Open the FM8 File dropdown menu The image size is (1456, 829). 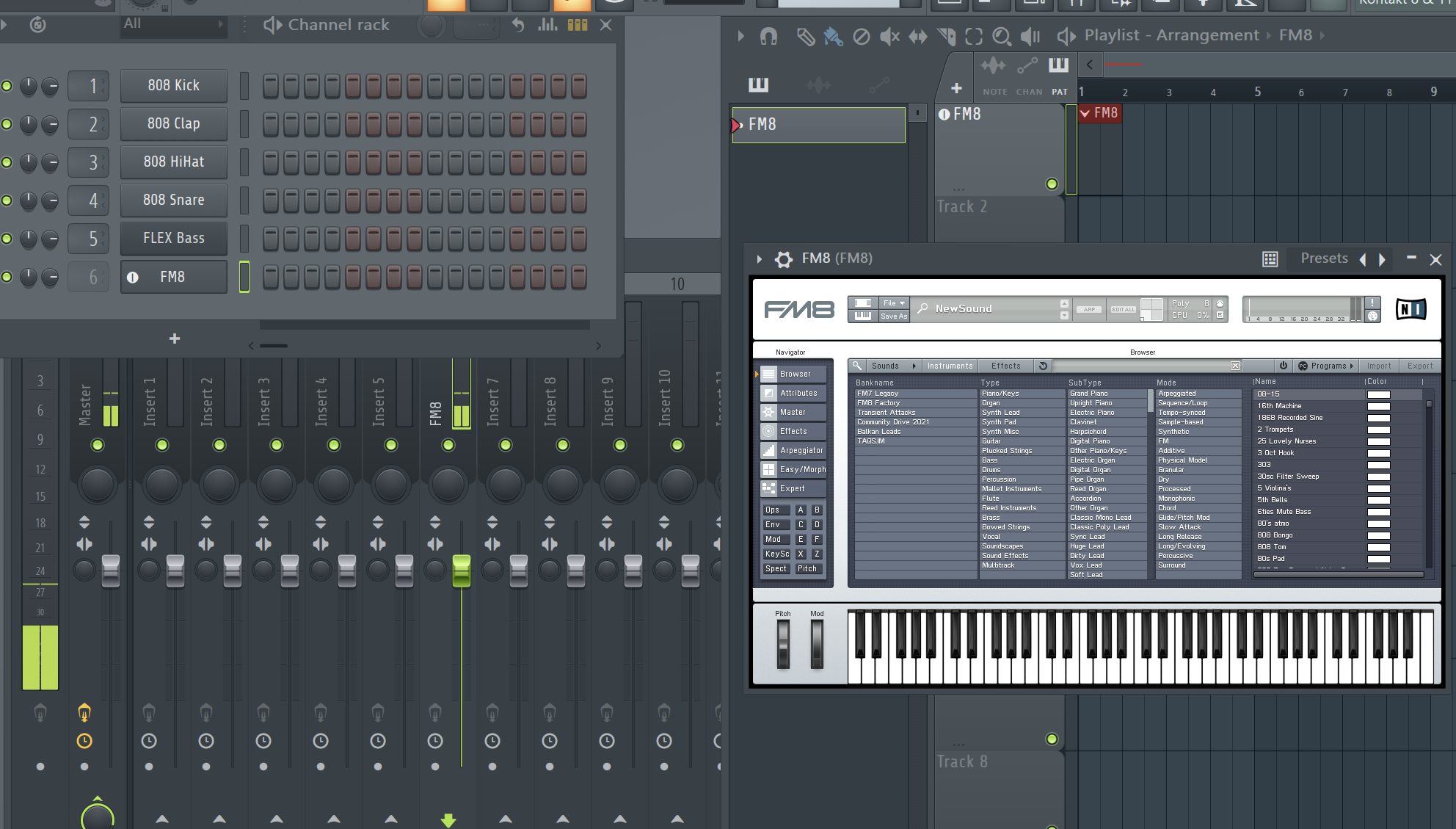[894, 303]
